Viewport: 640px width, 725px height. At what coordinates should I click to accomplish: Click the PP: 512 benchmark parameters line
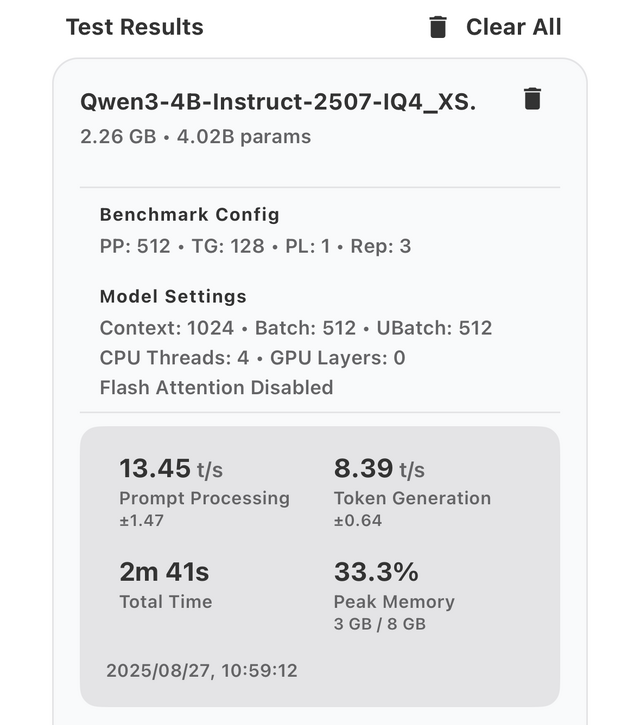click(x=255, y=245)
